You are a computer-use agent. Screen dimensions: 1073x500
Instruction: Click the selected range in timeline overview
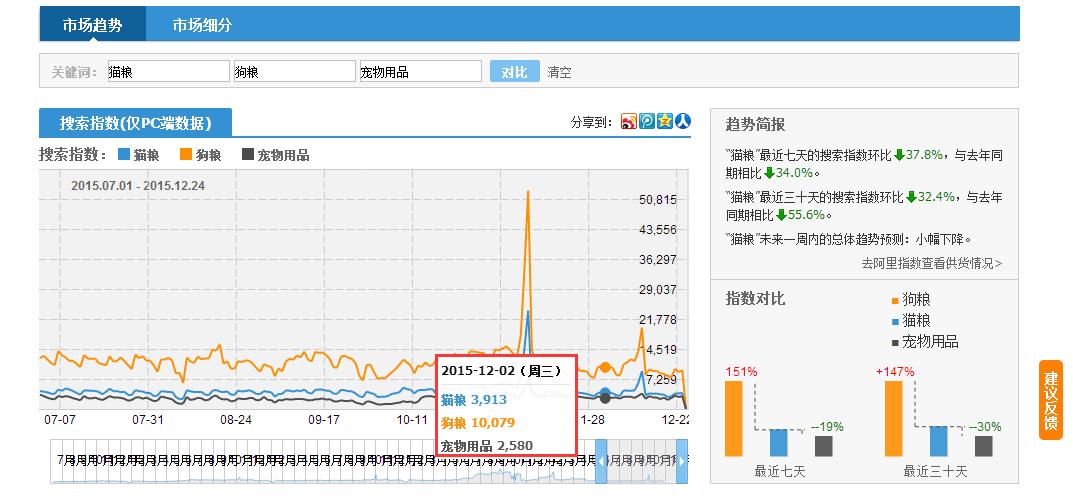[641, 461]
